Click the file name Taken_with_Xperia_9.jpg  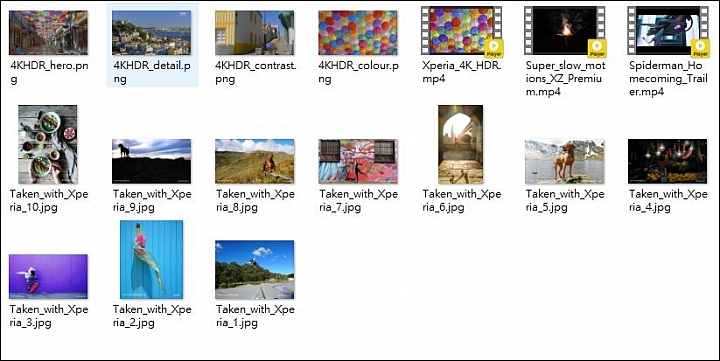[152, 201]
